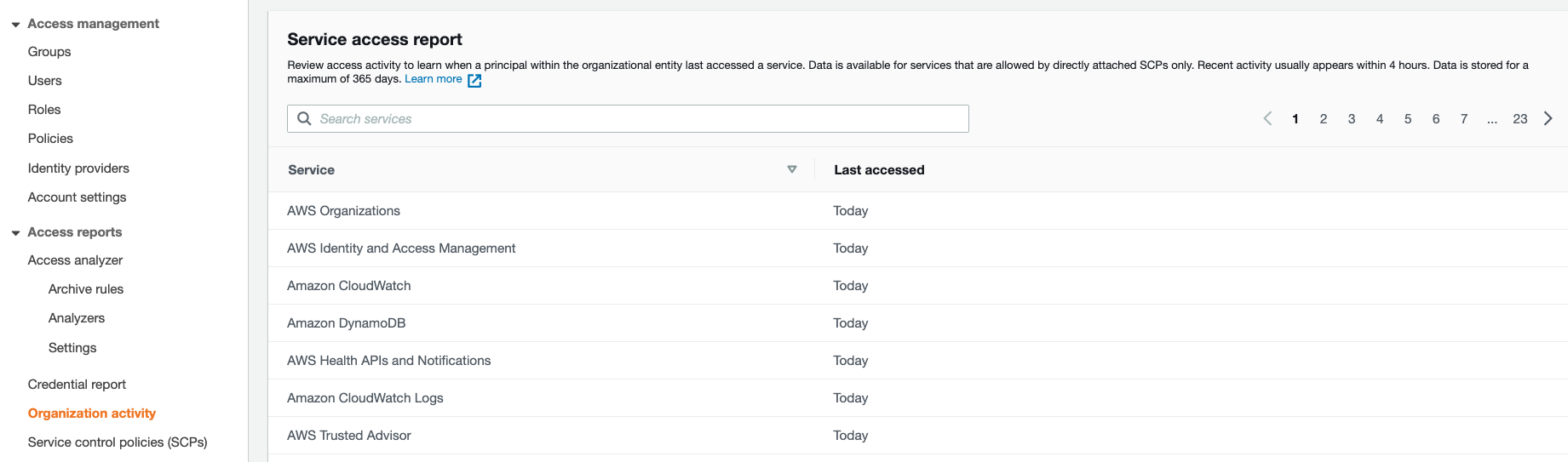This screenshot has width=1568, height=462.
Task: Focus the Search services input field
Action: coord(639,118)
